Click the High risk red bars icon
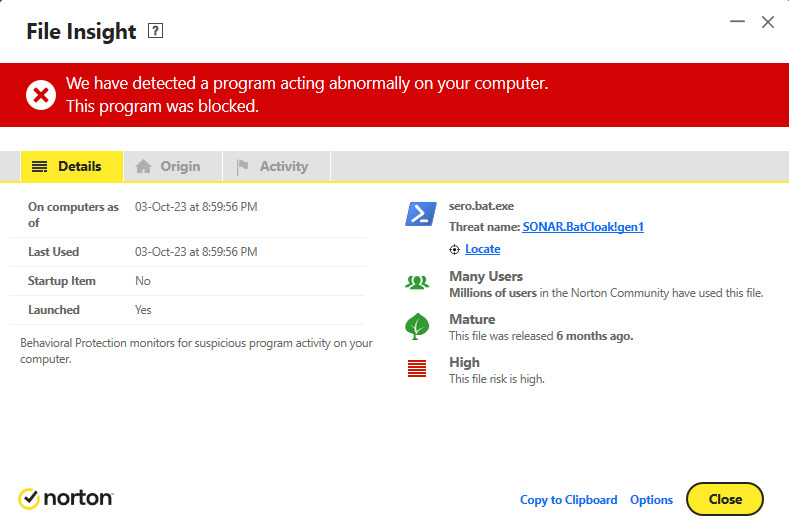The height and width of the screenshot is (523, 789). [x=417, y=369]
